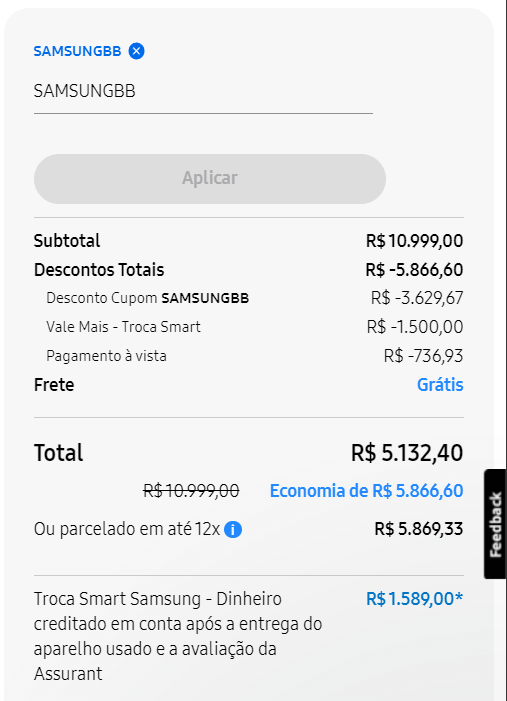The height and width of the screenshot is (701, 507).
Task: Click the installment info icon
Action: pyautogui.click(x=233, y=530)
